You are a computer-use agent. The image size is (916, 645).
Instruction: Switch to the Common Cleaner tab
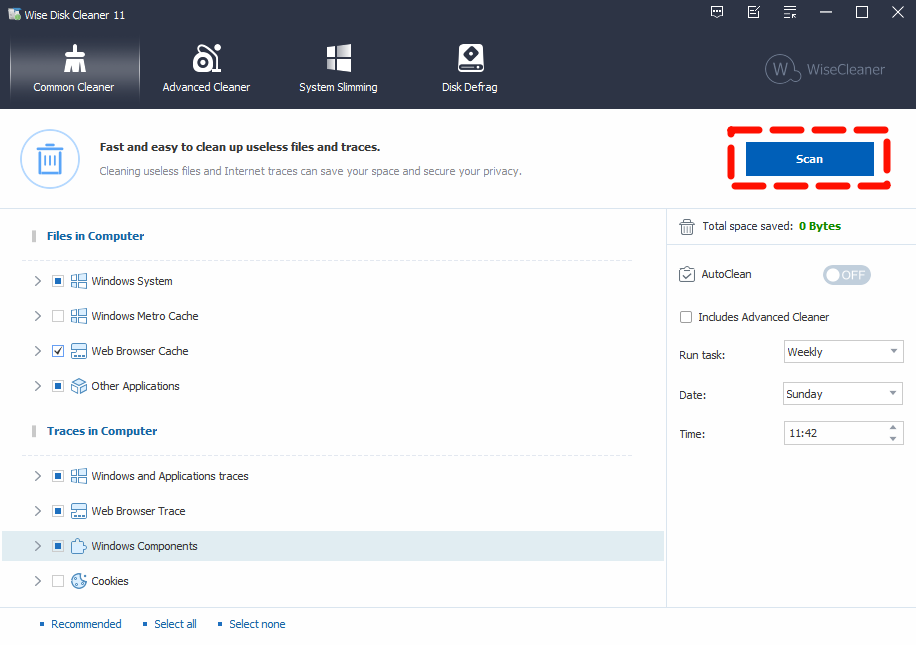click(x=74, y=69)
